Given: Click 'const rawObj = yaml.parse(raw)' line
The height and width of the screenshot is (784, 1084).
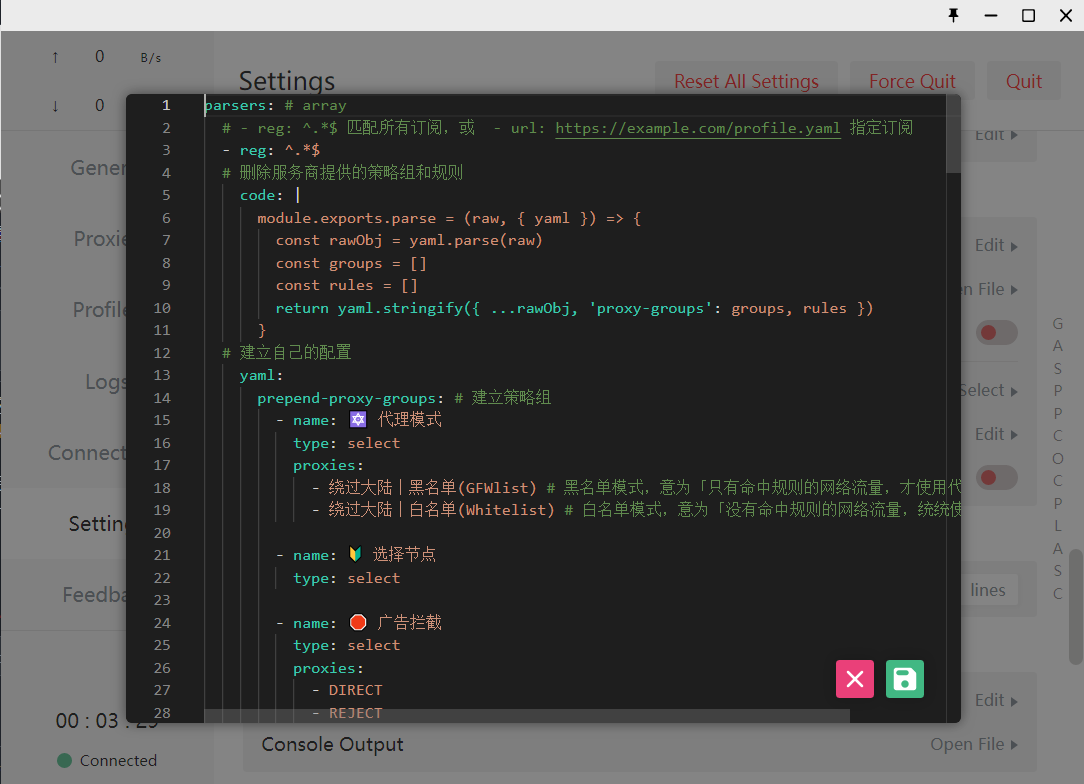Looking at the screenshot, I should pyautogui.click(x=409, y=241).
